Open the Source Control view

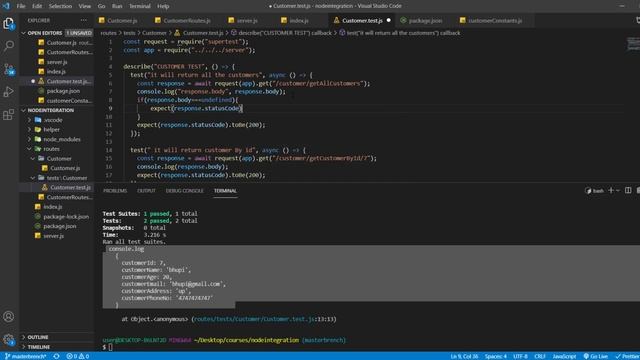tap(9, 69)
